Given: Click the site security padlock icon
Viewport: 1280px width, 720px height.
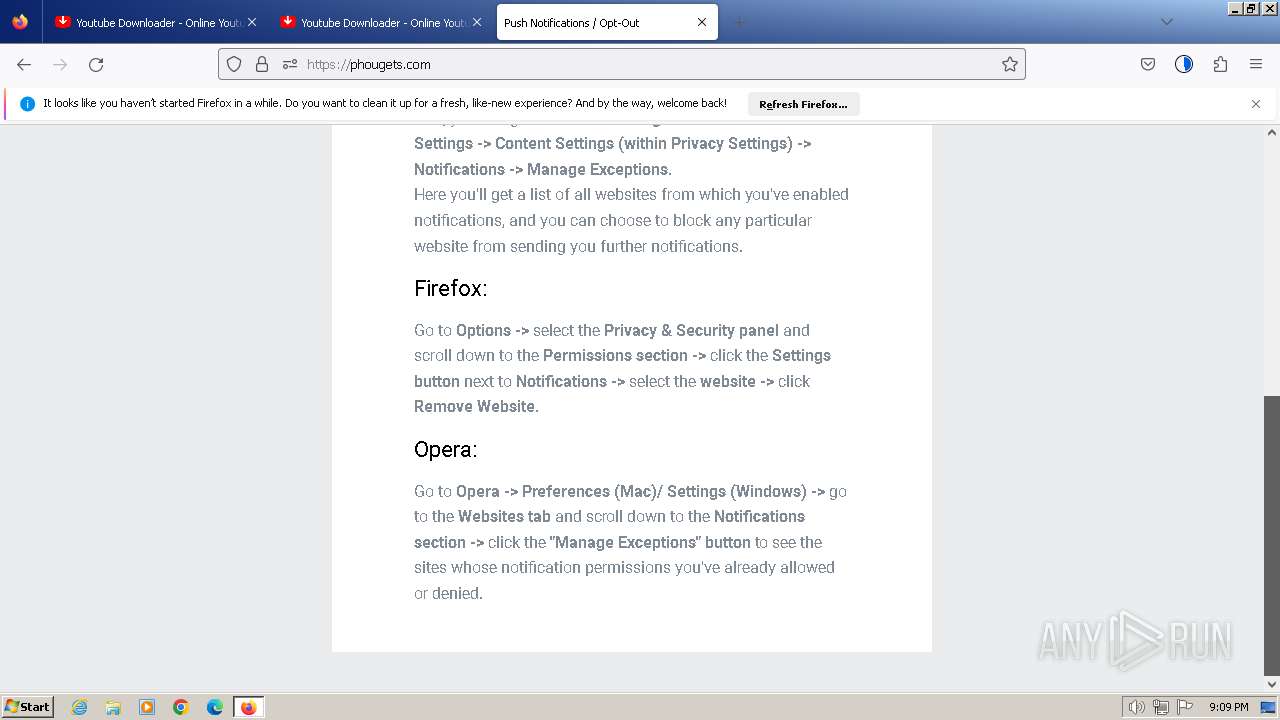Looking at the screenshot, I should click(262, 64).
